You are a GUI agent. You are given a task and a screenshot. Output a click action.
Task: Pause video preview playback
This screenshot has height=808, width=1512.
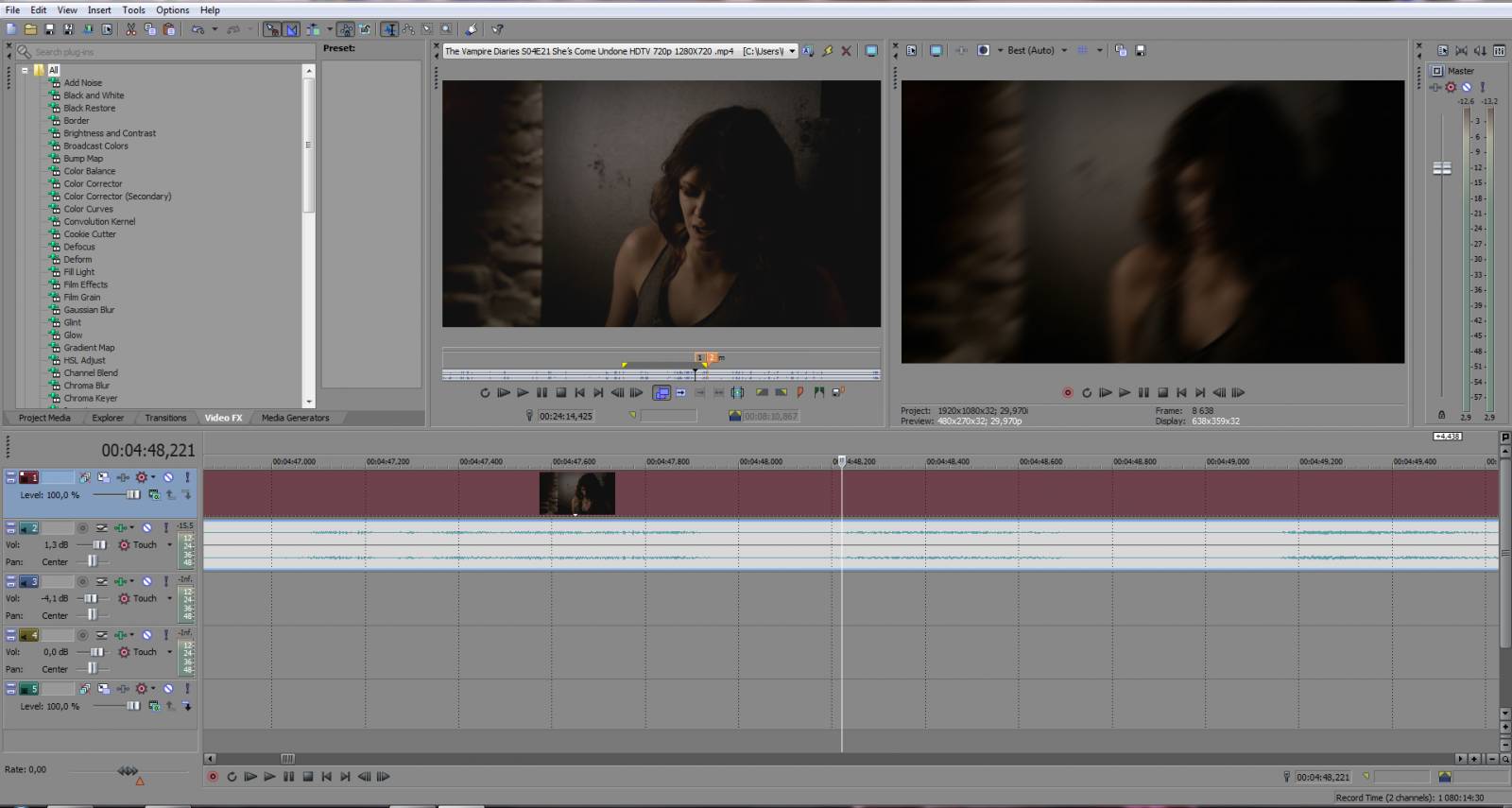1143,393
